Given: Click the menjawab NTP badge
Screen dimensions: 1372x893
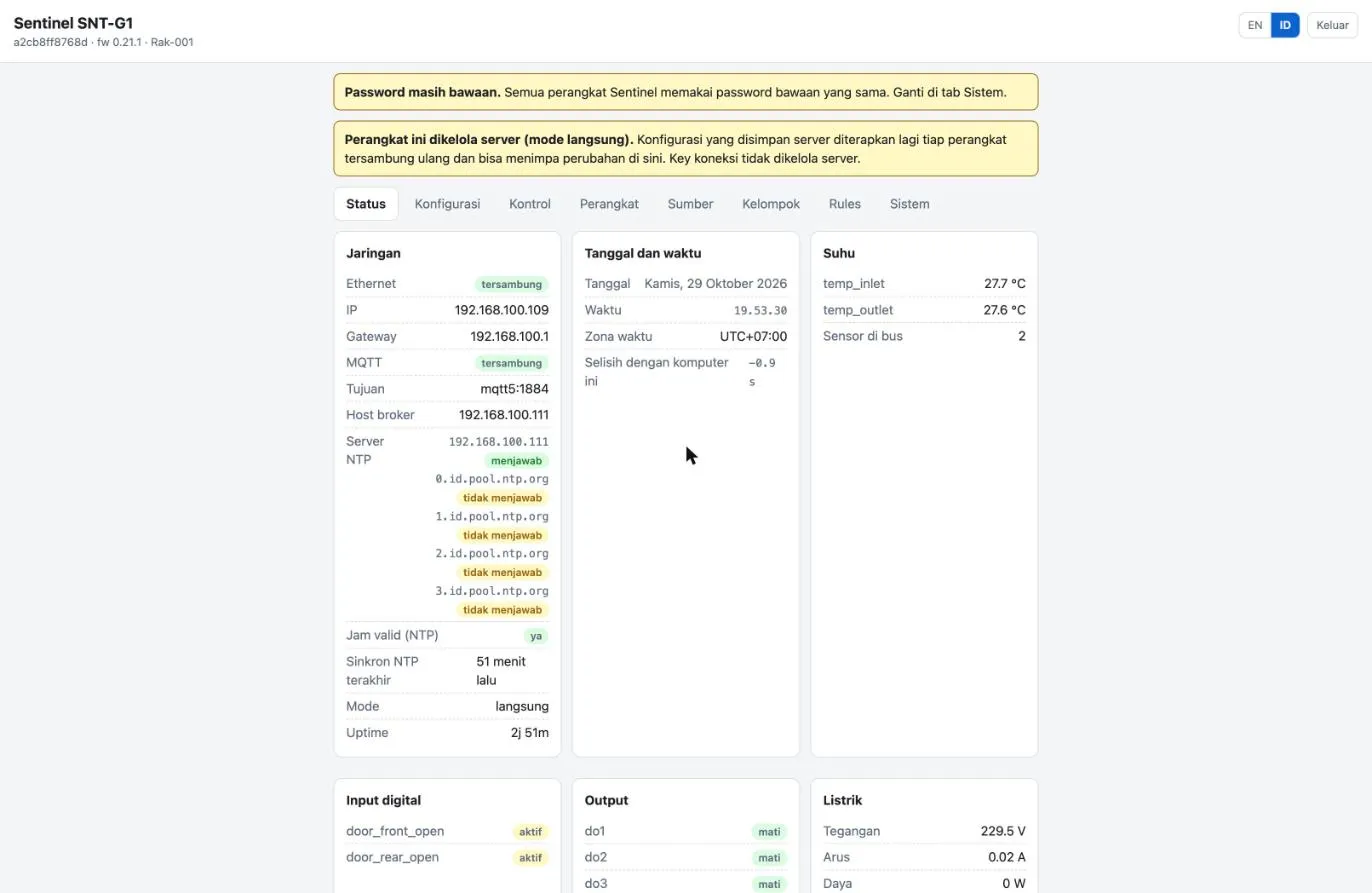Looking at the screenshot, I should (x=517, y=461).
